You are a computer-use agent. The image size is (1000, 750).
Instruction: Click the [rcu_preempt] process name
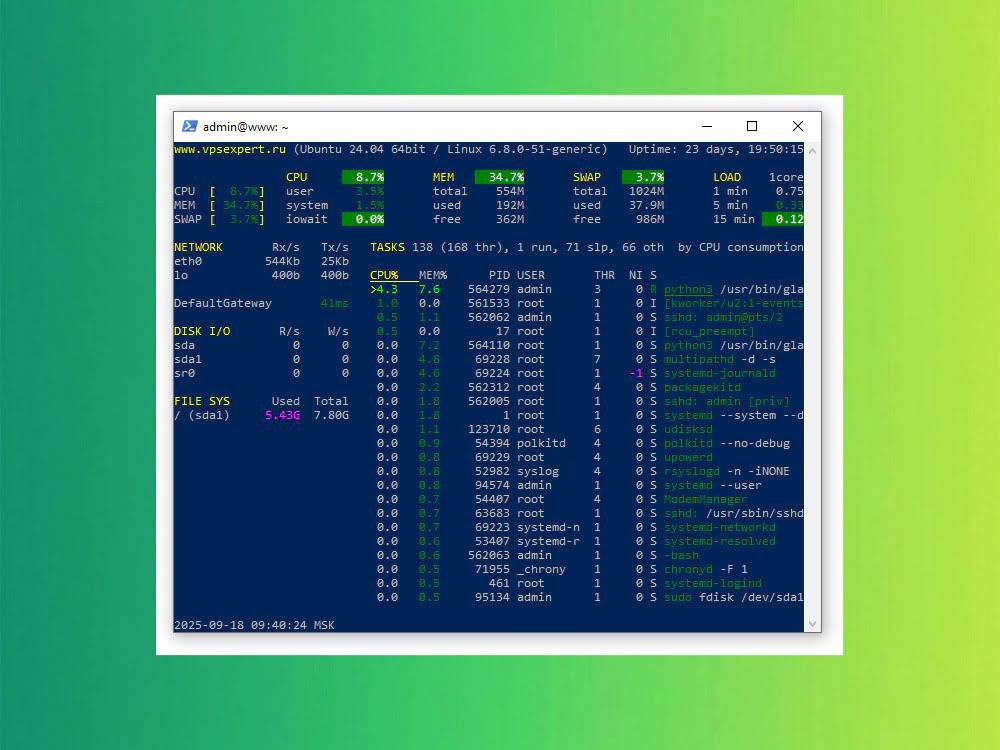pyautogui.click(x=709, y=332)
